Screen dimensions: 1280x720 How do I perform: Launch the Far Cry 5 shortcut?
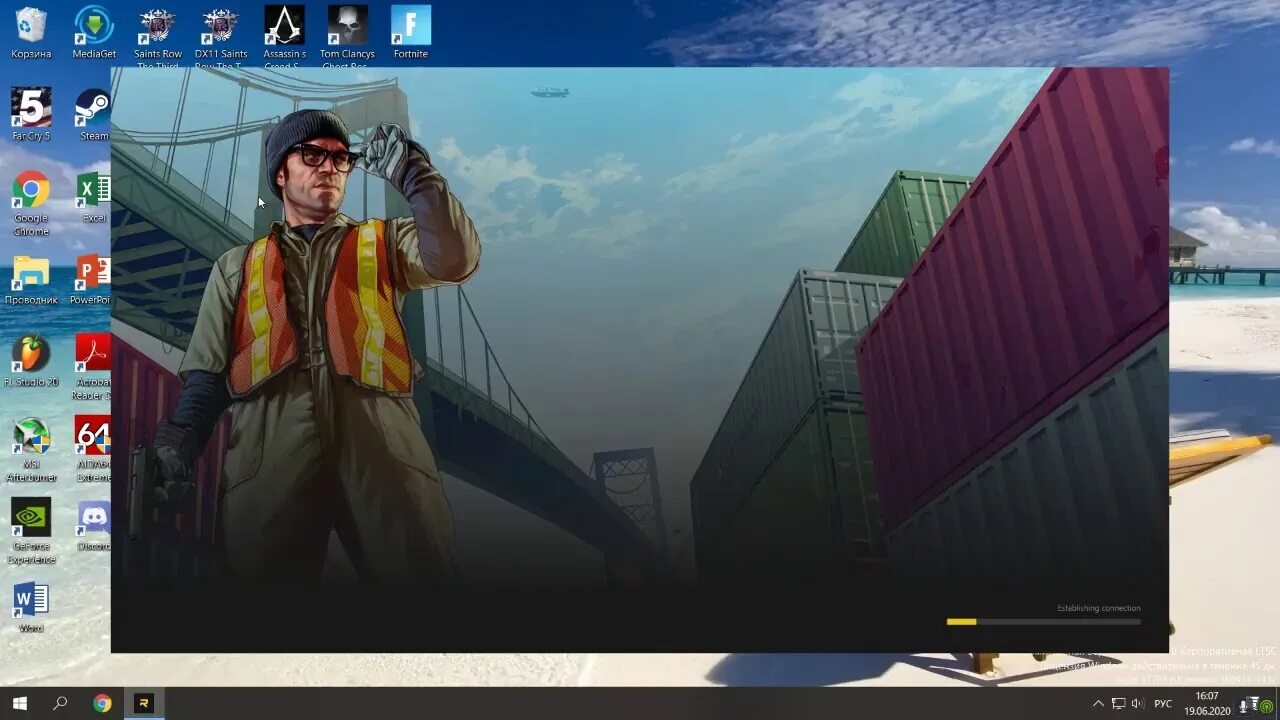pyautogui.click(x=31, y=115)
